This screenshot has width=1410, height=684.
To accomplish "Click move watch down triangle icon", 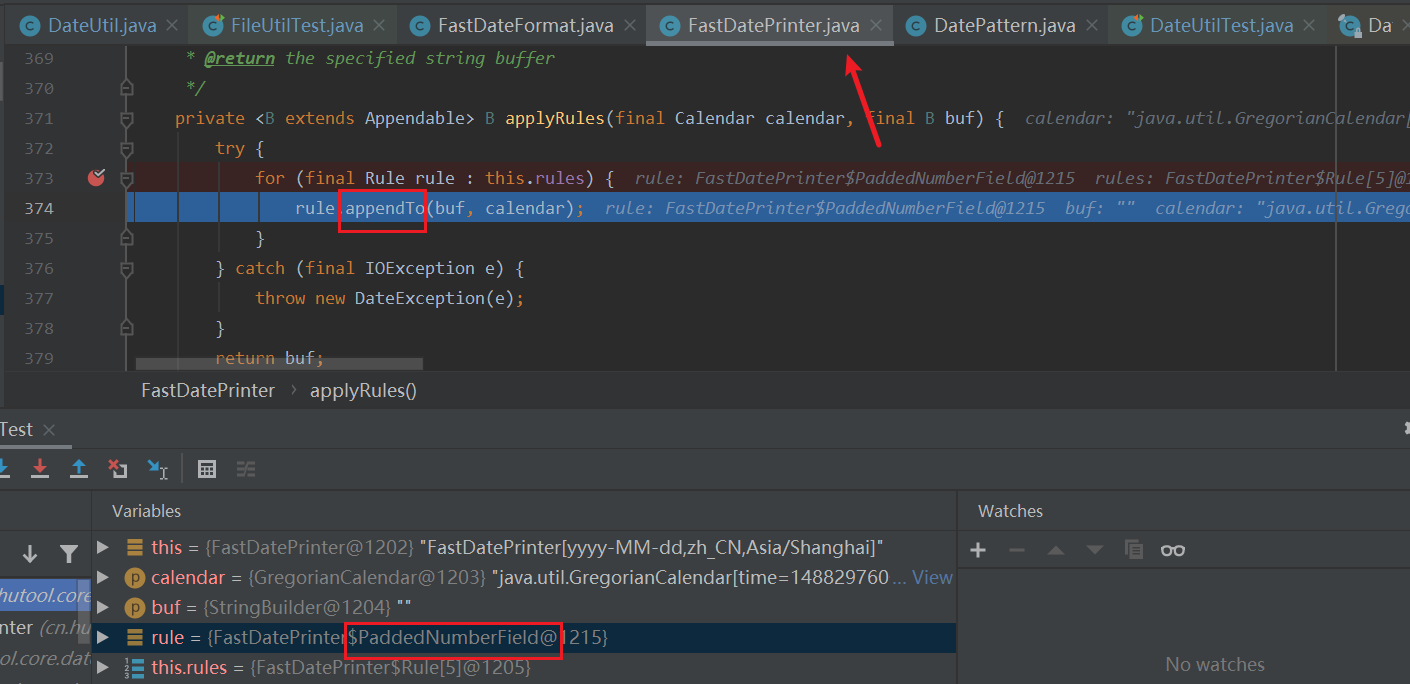I will pos(1095,550).
